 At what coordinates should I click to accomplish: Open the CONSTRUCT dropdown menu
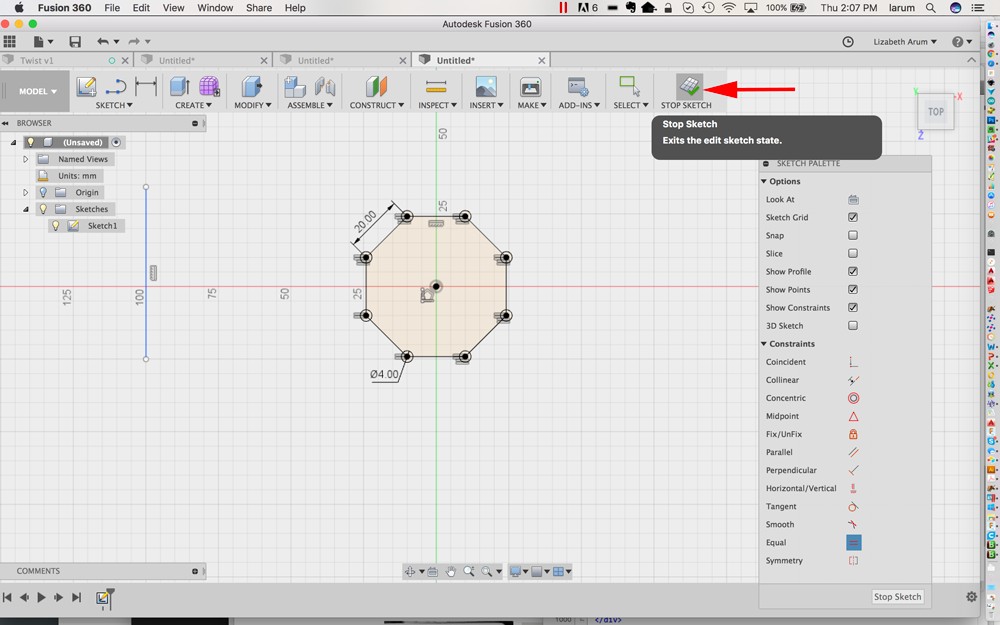click(x=376, y=105)
